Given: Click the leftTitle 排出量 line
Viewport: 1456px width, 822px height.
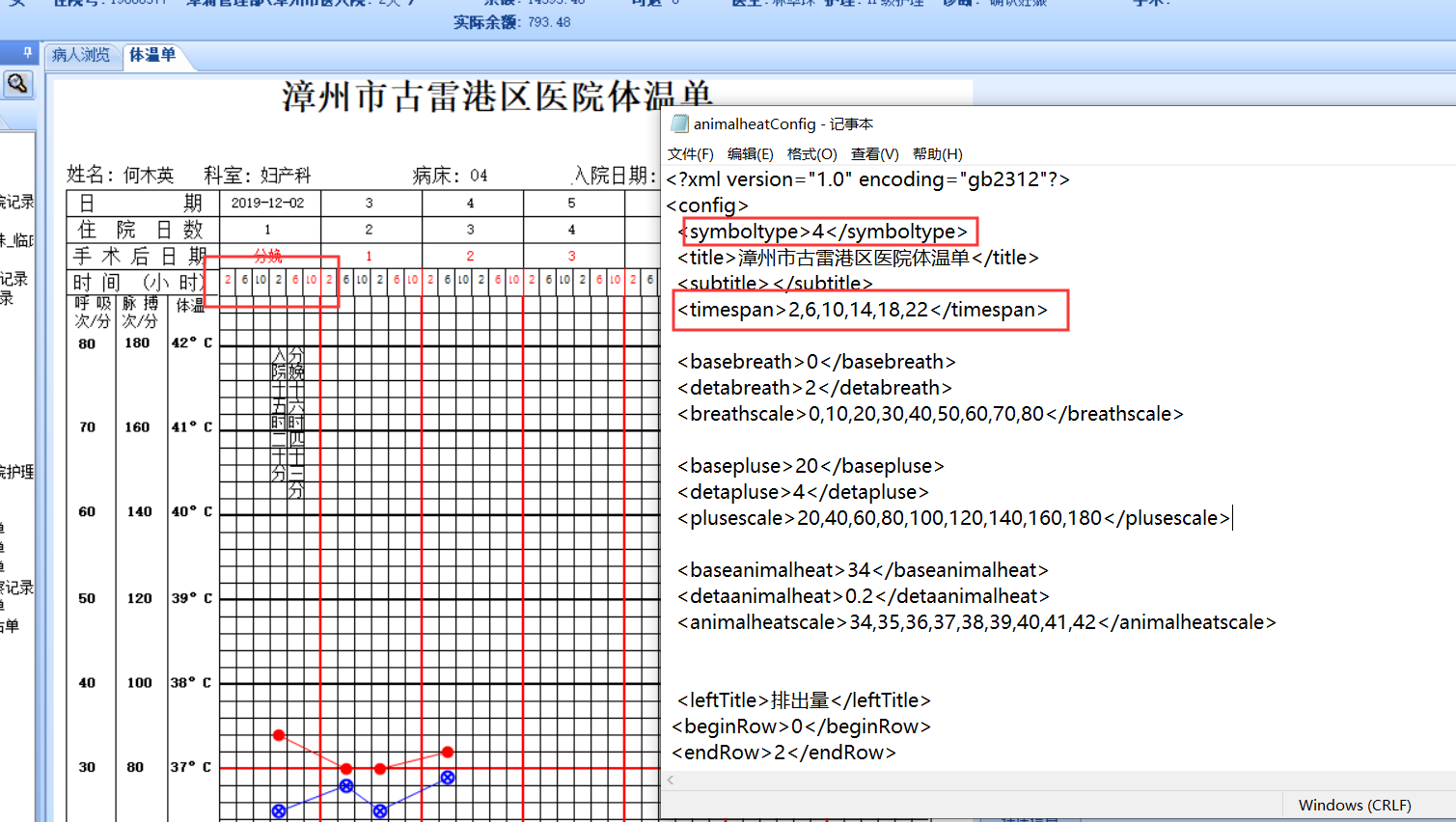Looking at the screenshot, I should [805, 700].
